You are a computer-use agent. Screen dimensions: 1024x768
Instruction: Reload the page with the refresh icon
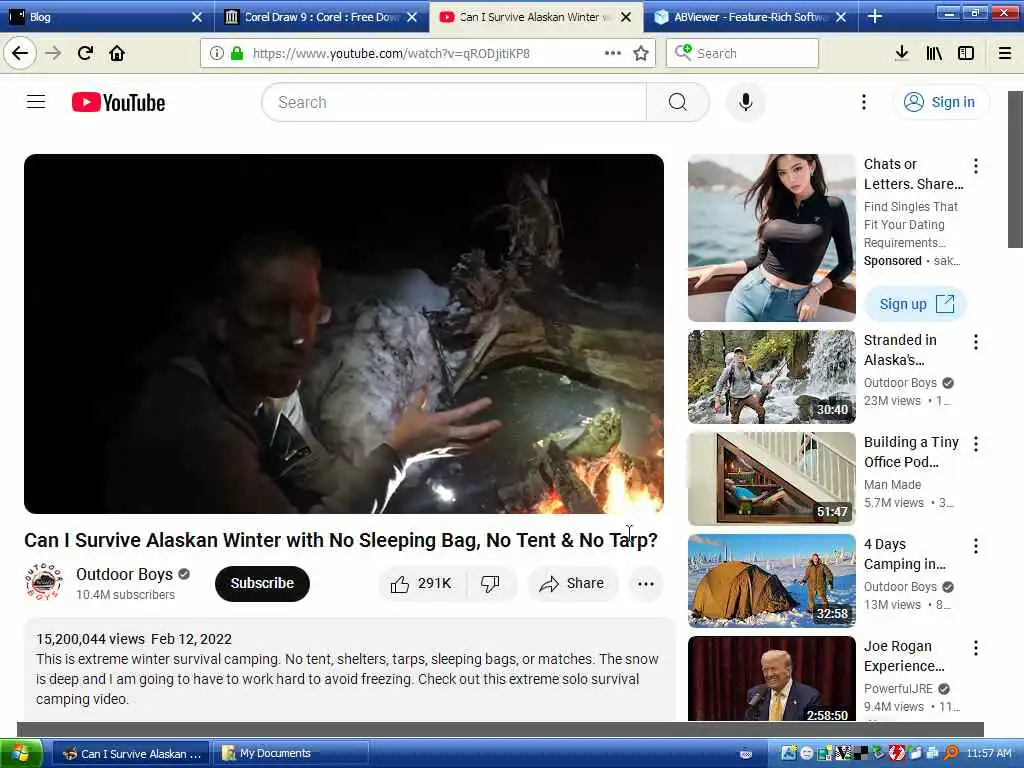click(x=85, y=53)
